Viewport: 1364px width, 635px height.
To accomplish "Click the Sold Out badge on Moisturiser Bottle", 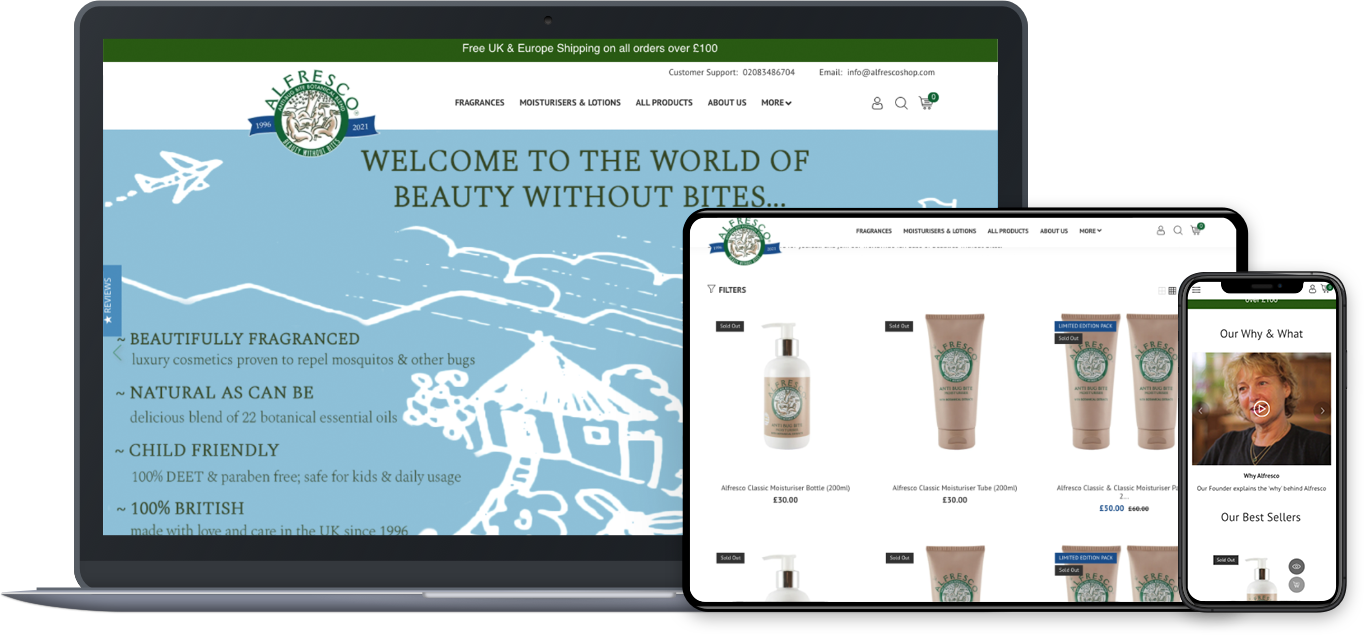I will click(730, 326).
